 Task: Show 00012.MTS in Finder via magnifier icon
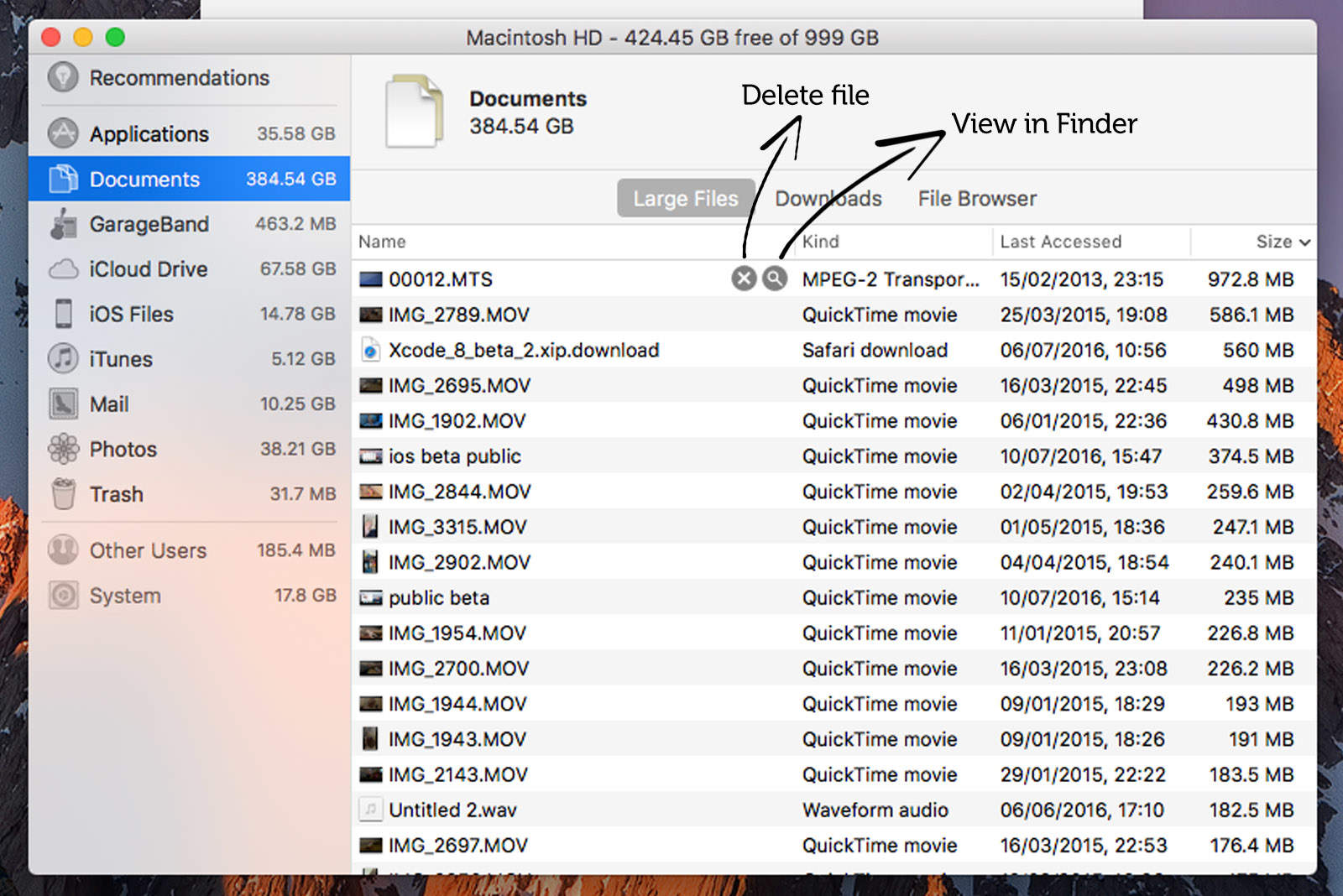[775, 278]
